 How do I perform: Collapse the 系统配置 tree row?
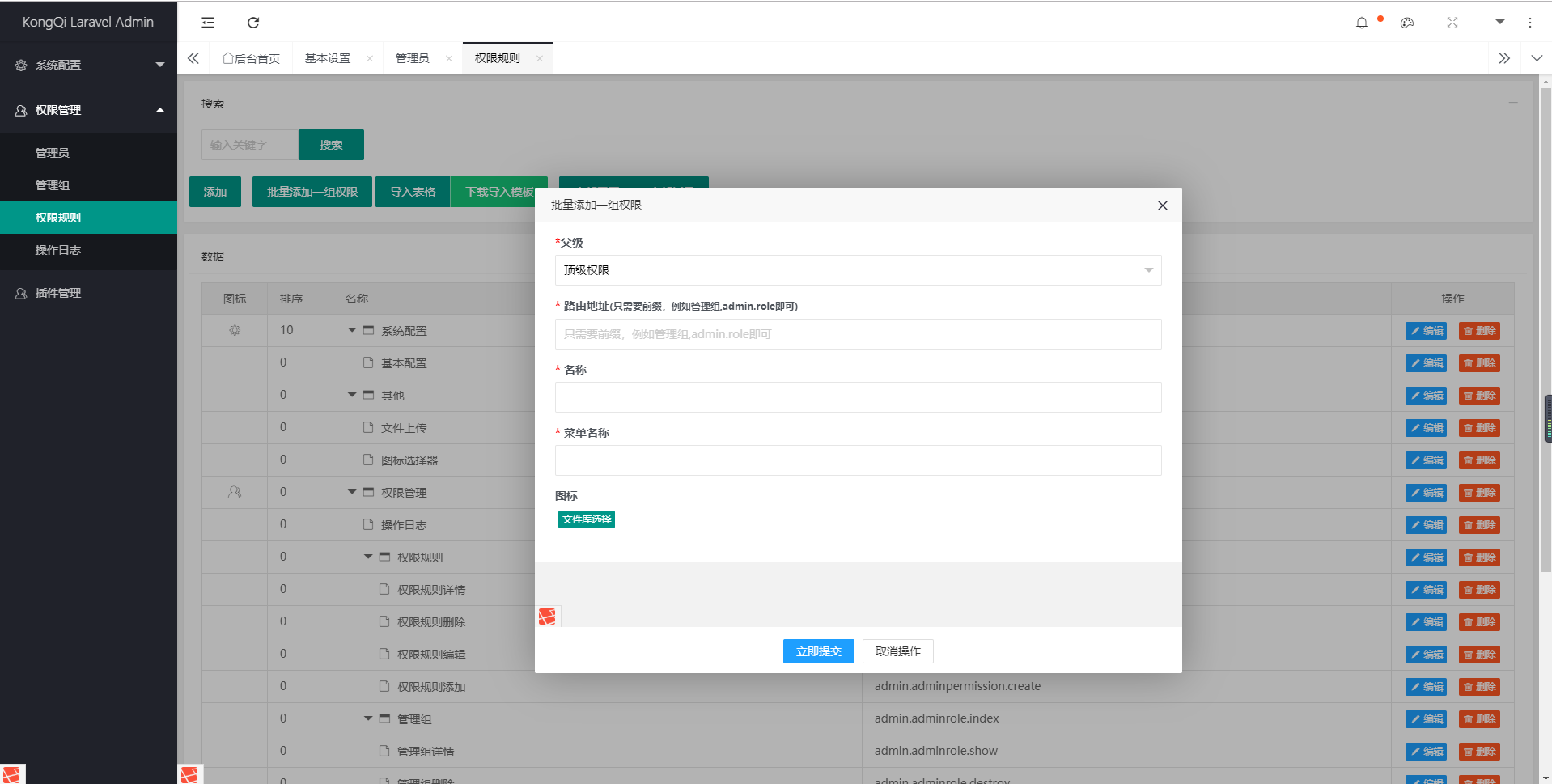pyautogui.click(x=352, y=330)
